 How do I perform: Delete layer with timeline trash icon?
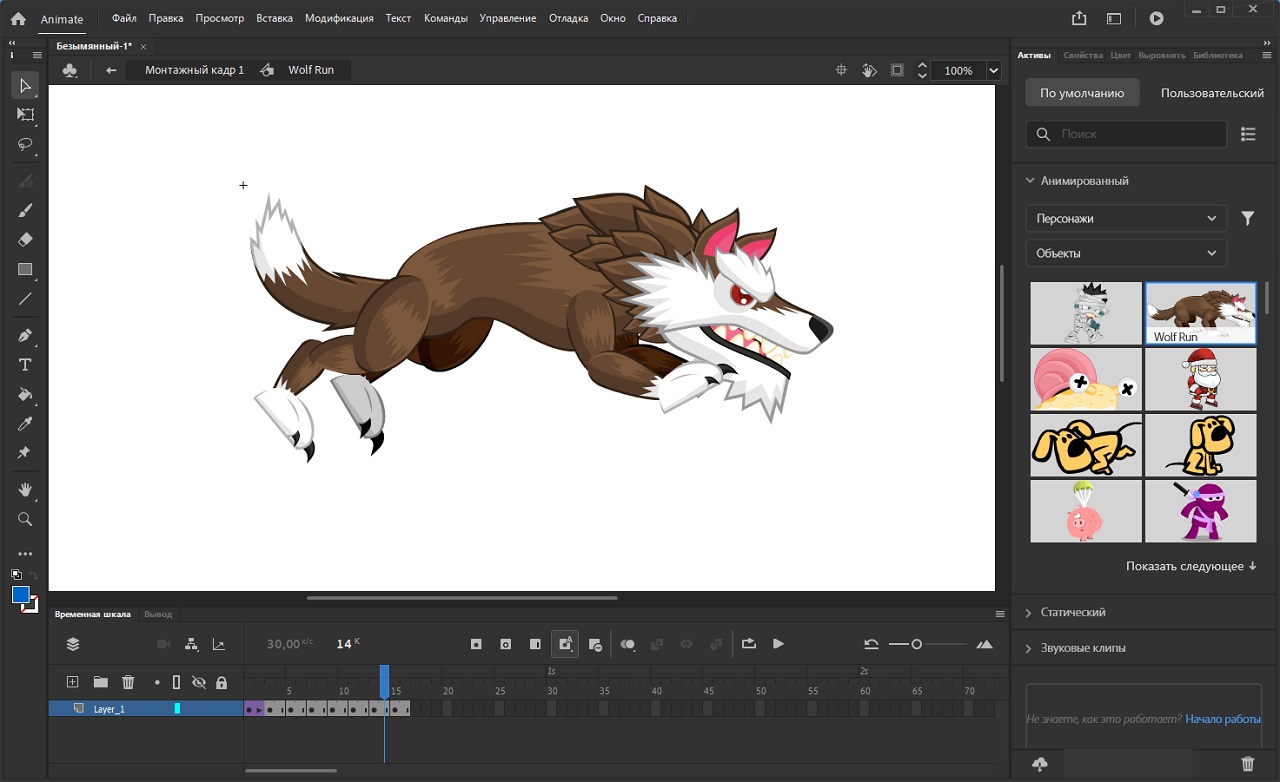[x=128, y=682]
